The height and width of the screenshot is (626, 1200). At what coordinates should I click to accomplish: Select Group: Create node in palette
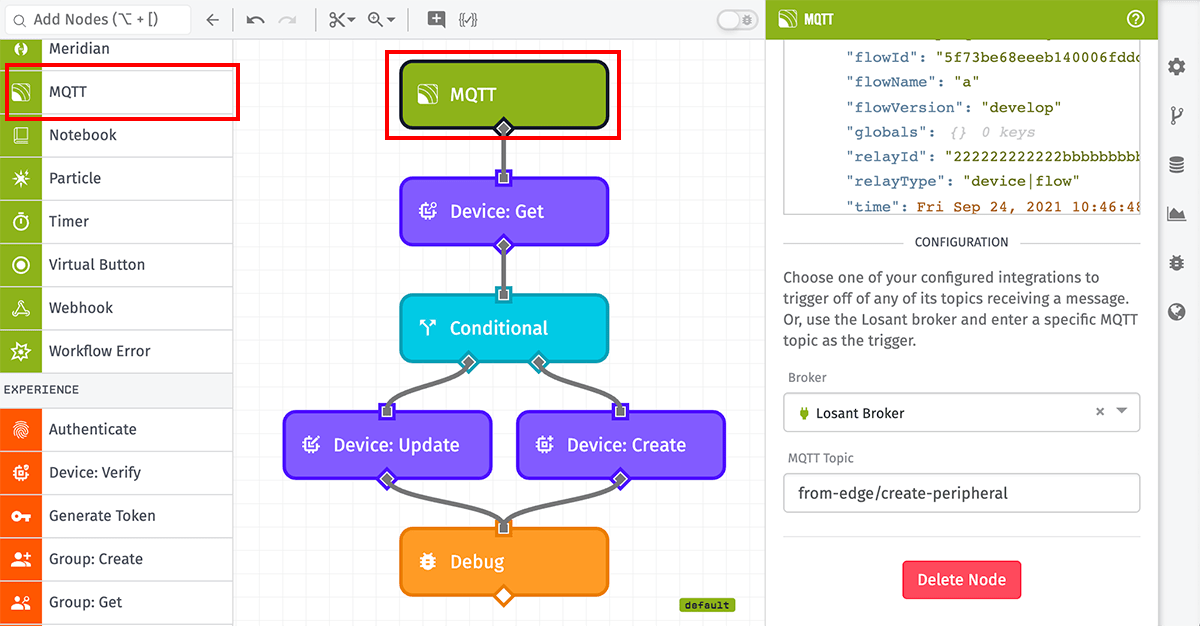116,559
